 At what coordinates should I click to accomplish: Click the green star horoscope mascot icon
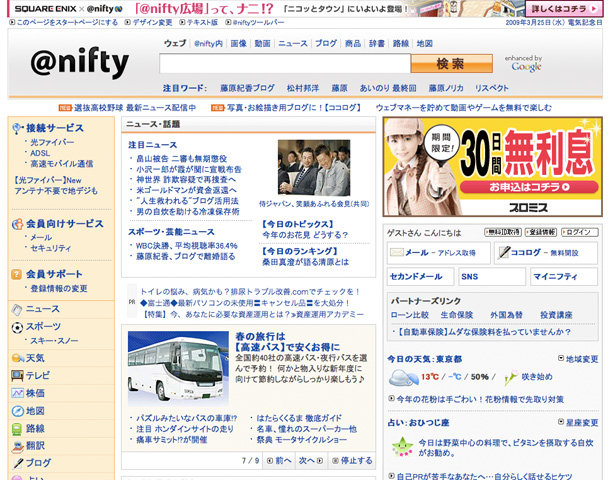coord(402,447)
